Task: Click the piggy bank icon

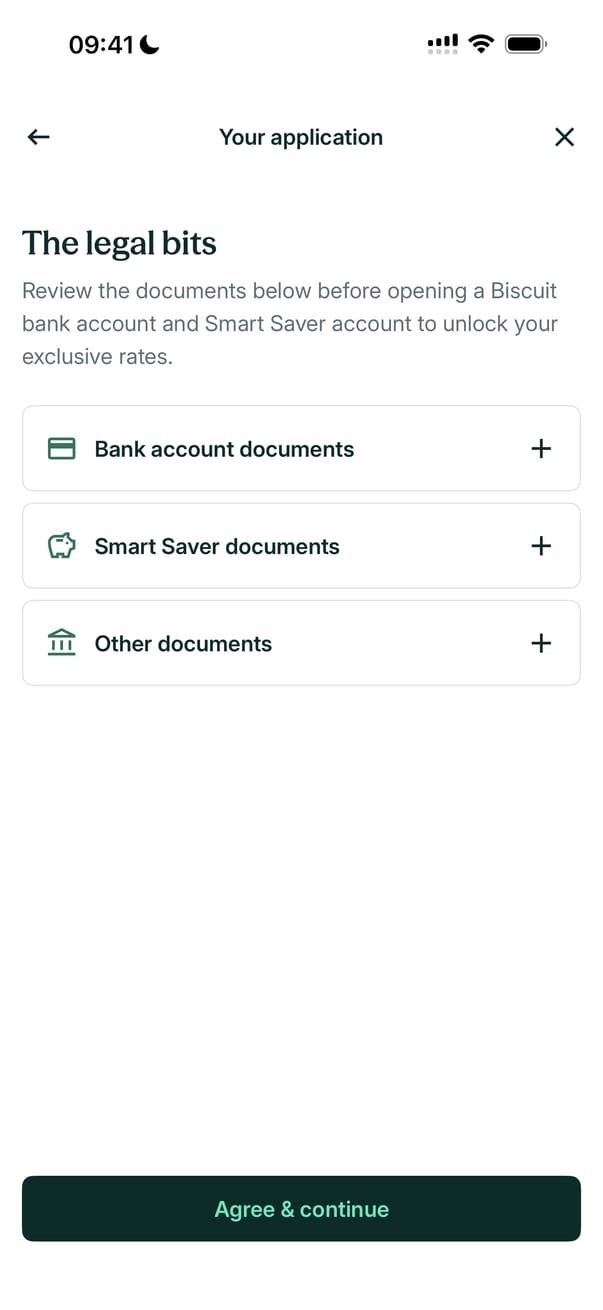Action: pyautogui.click(x=62, y=546)
